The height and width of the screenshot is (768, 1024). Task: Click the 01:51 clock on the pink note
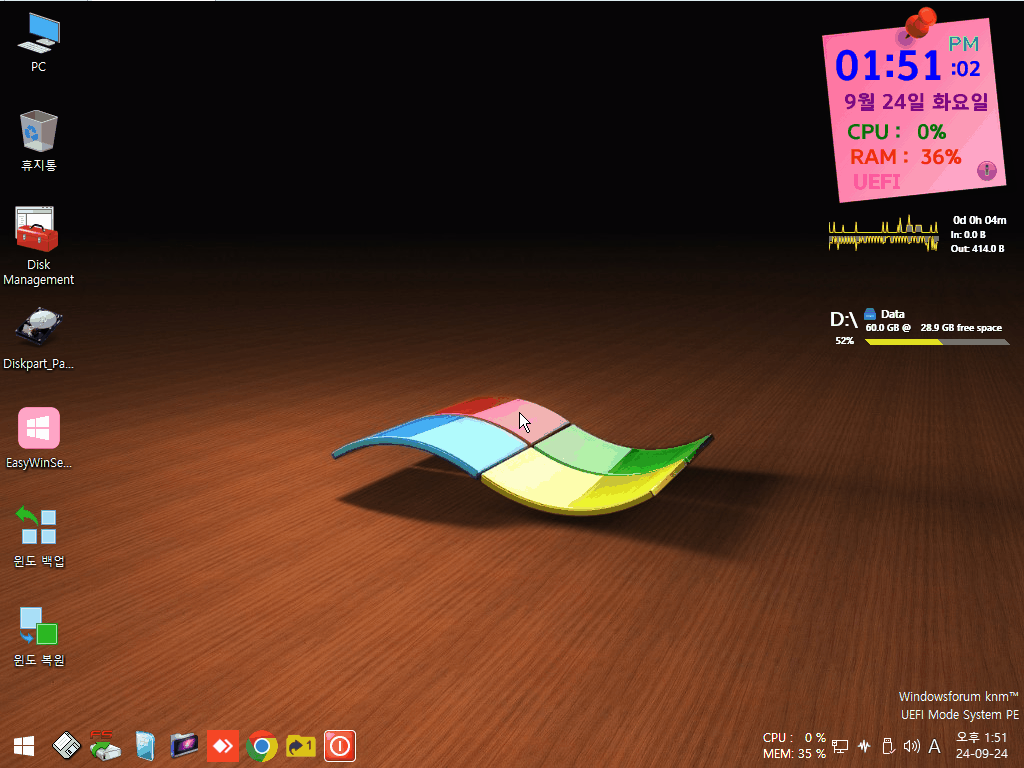tap(889, 66)
